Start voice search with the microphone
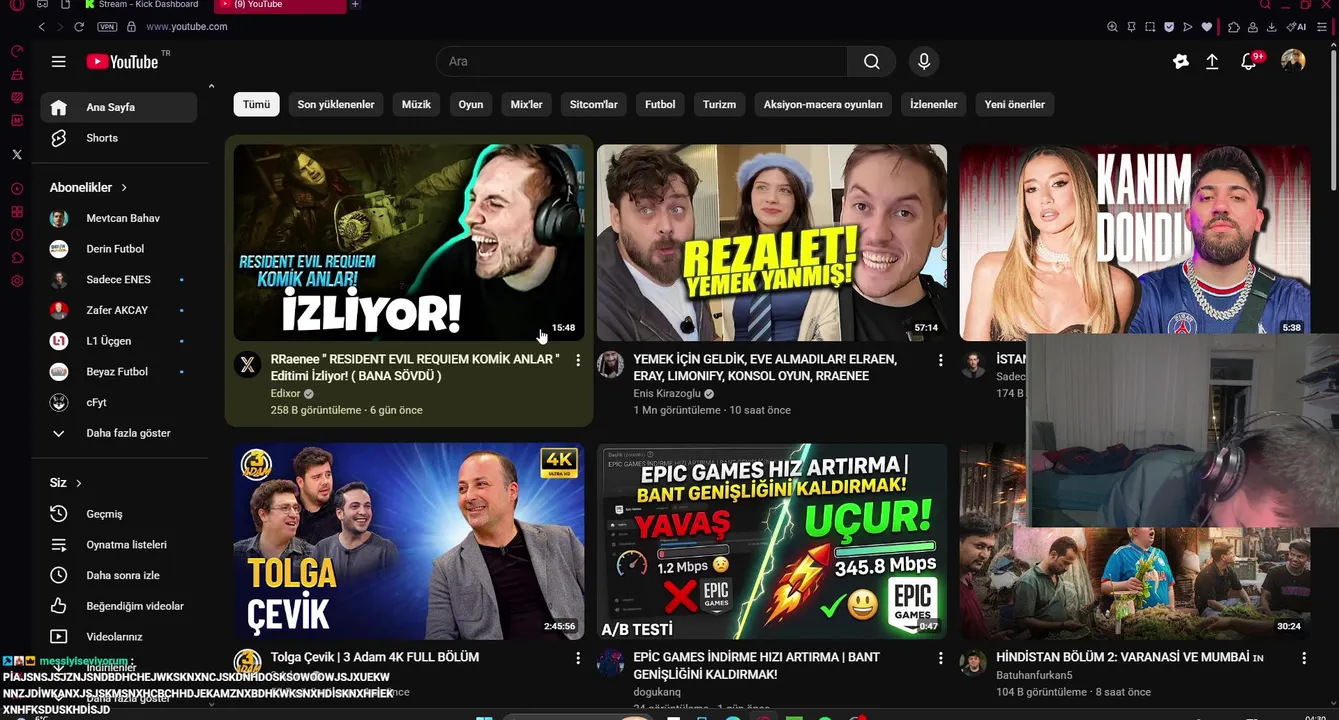 tap(924, 62)
